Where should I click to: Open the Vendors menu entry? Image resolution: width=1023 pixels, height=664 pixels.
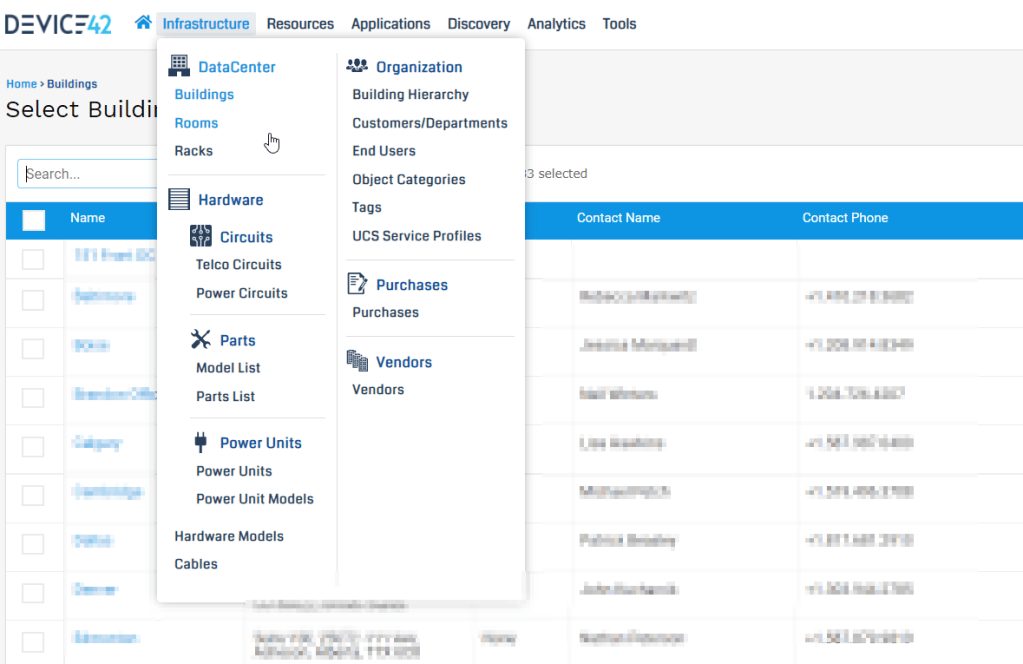click(378, 389)
